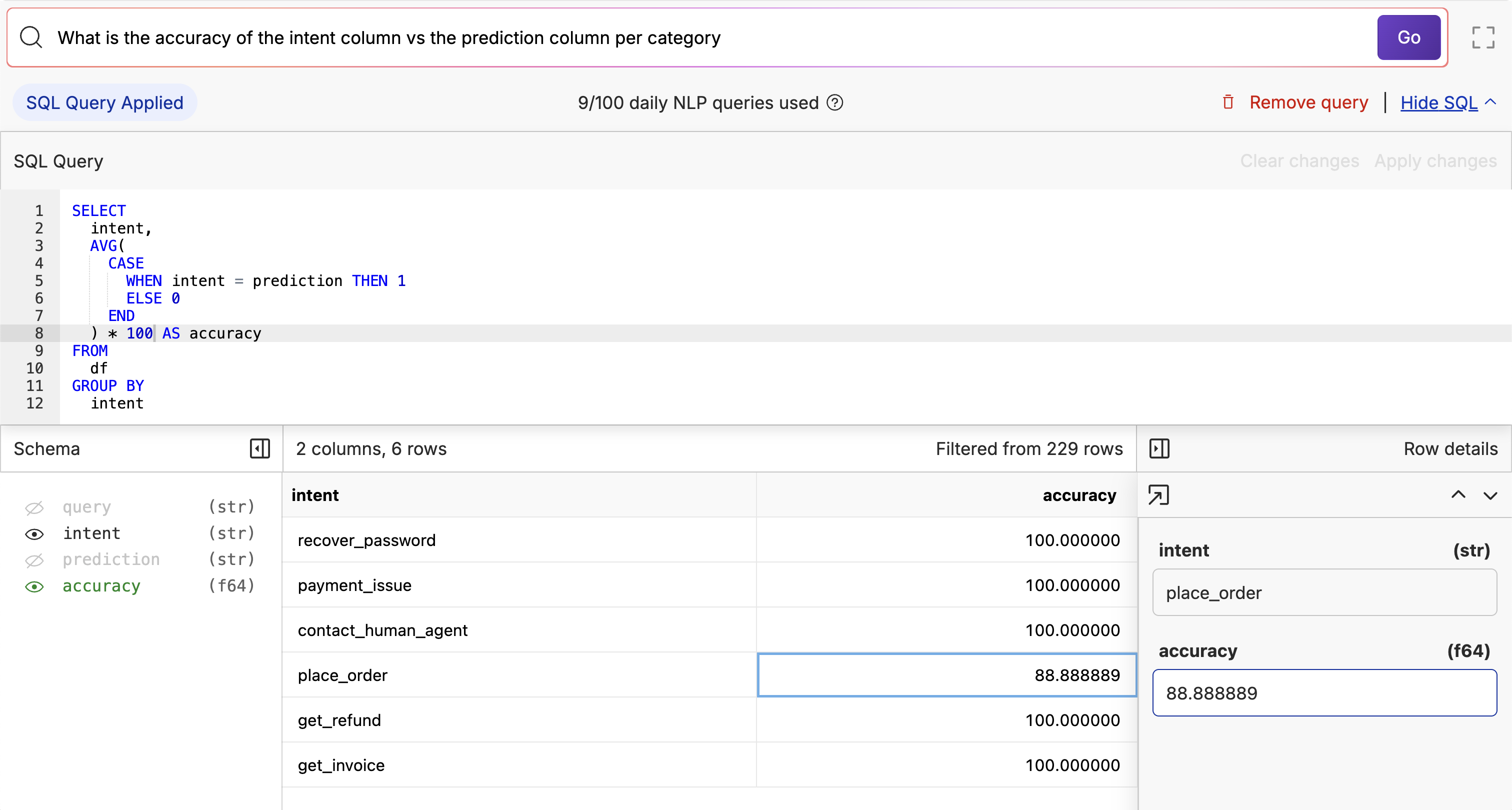Toggle accuracy column visibility
Image resolution: width=1512 pixels, height=810 pixels.
coord(34,586)
